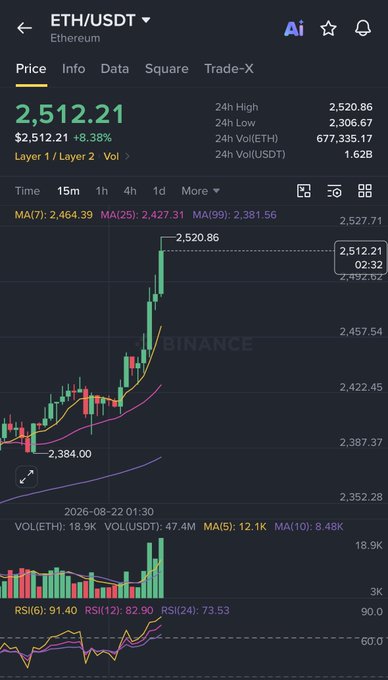Switch to the Price tab
The height and width of the screenshot is (680, 388).
click(x=31, y=69)
